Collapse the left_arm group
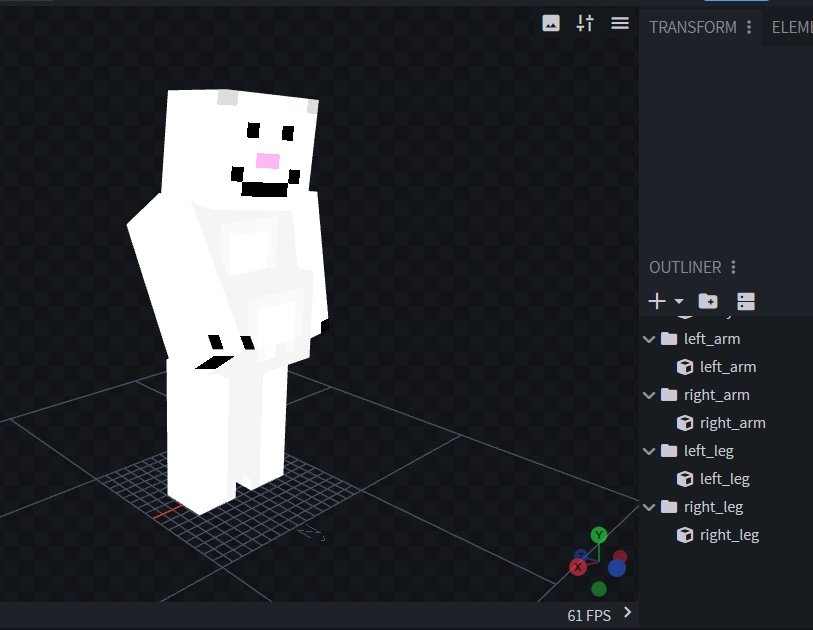Screen dimensions: 813x630 [x=649, y=339]
